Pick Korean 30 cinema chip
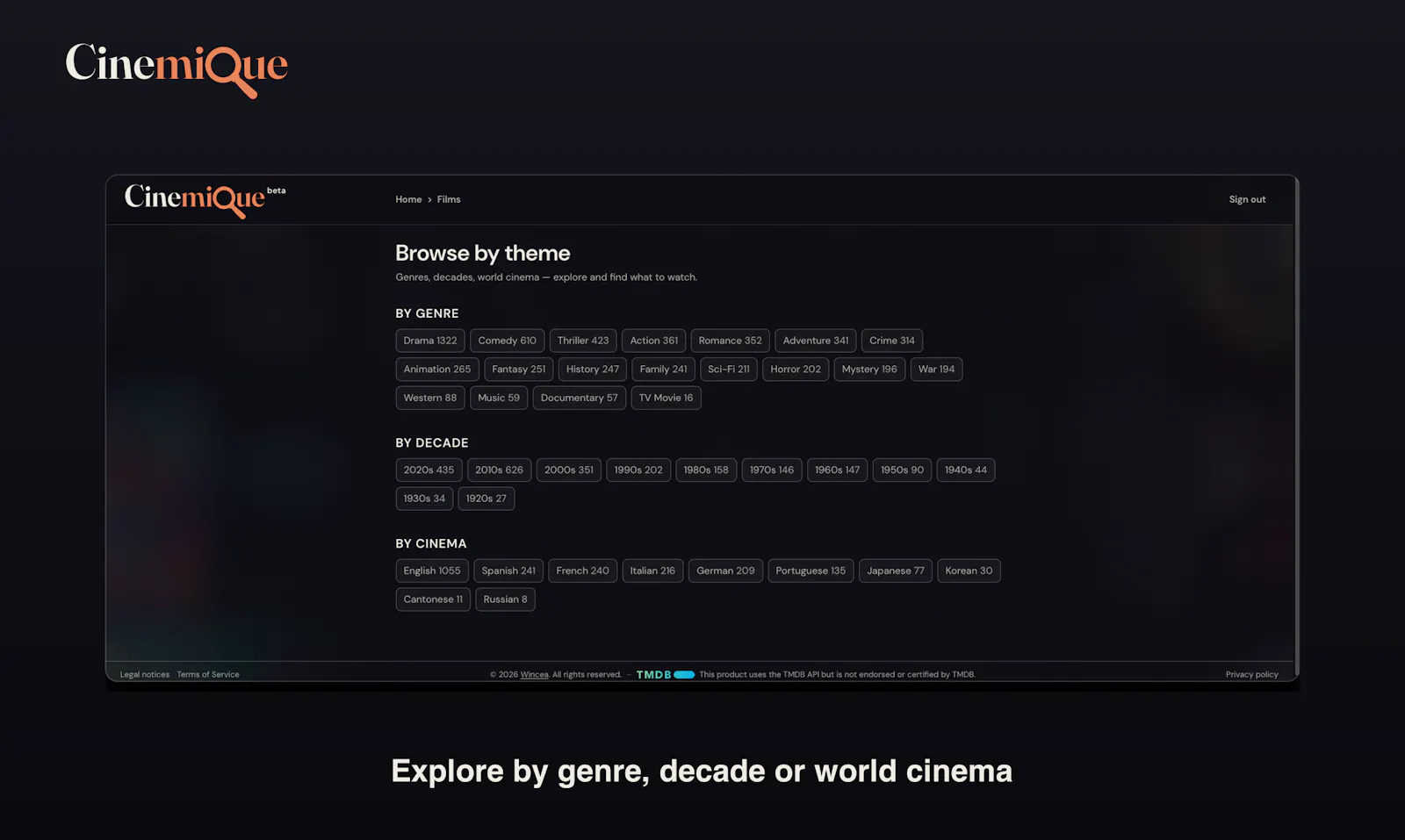This screenshot has width=1405, height=840. tap(969, 571)
